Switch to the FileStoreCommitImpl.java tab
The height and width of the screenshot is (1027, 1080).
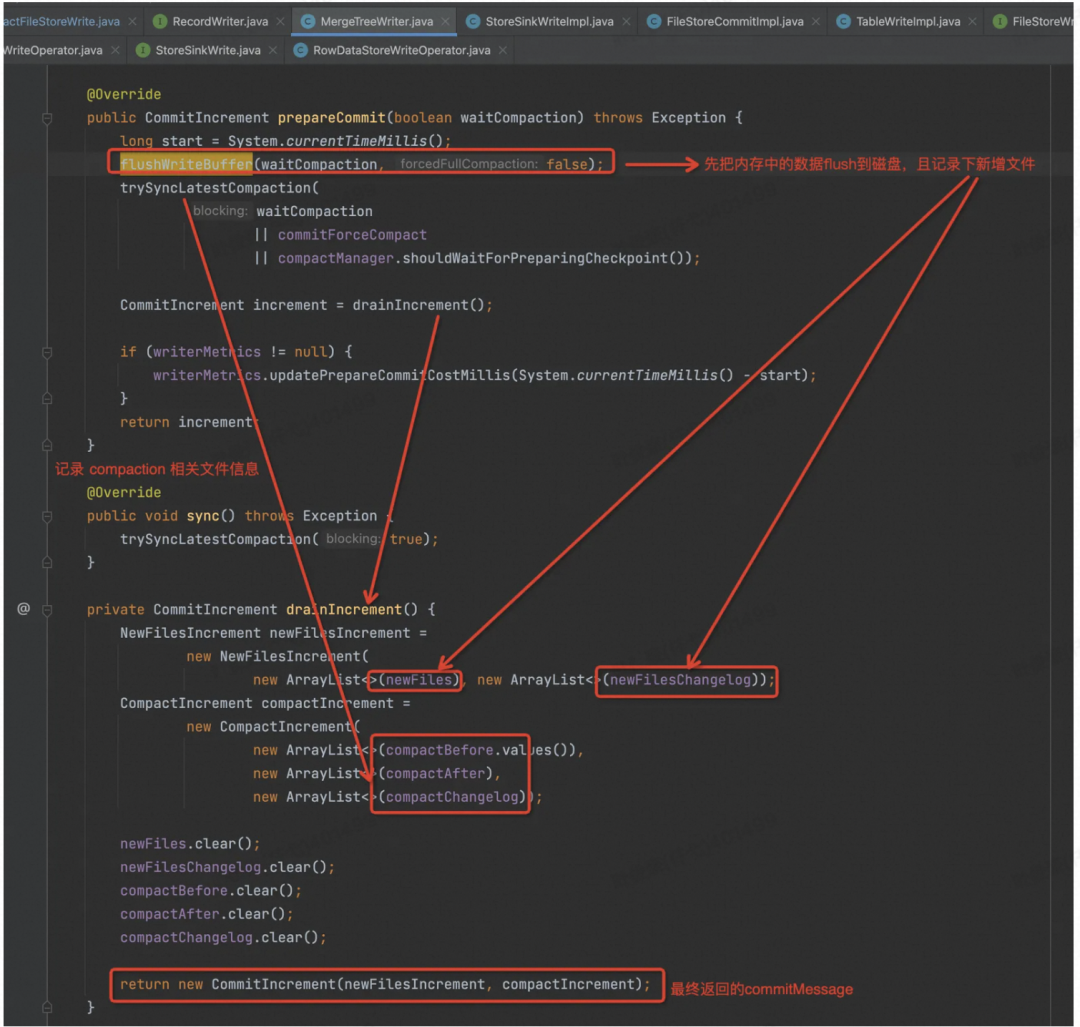point(735,21)
